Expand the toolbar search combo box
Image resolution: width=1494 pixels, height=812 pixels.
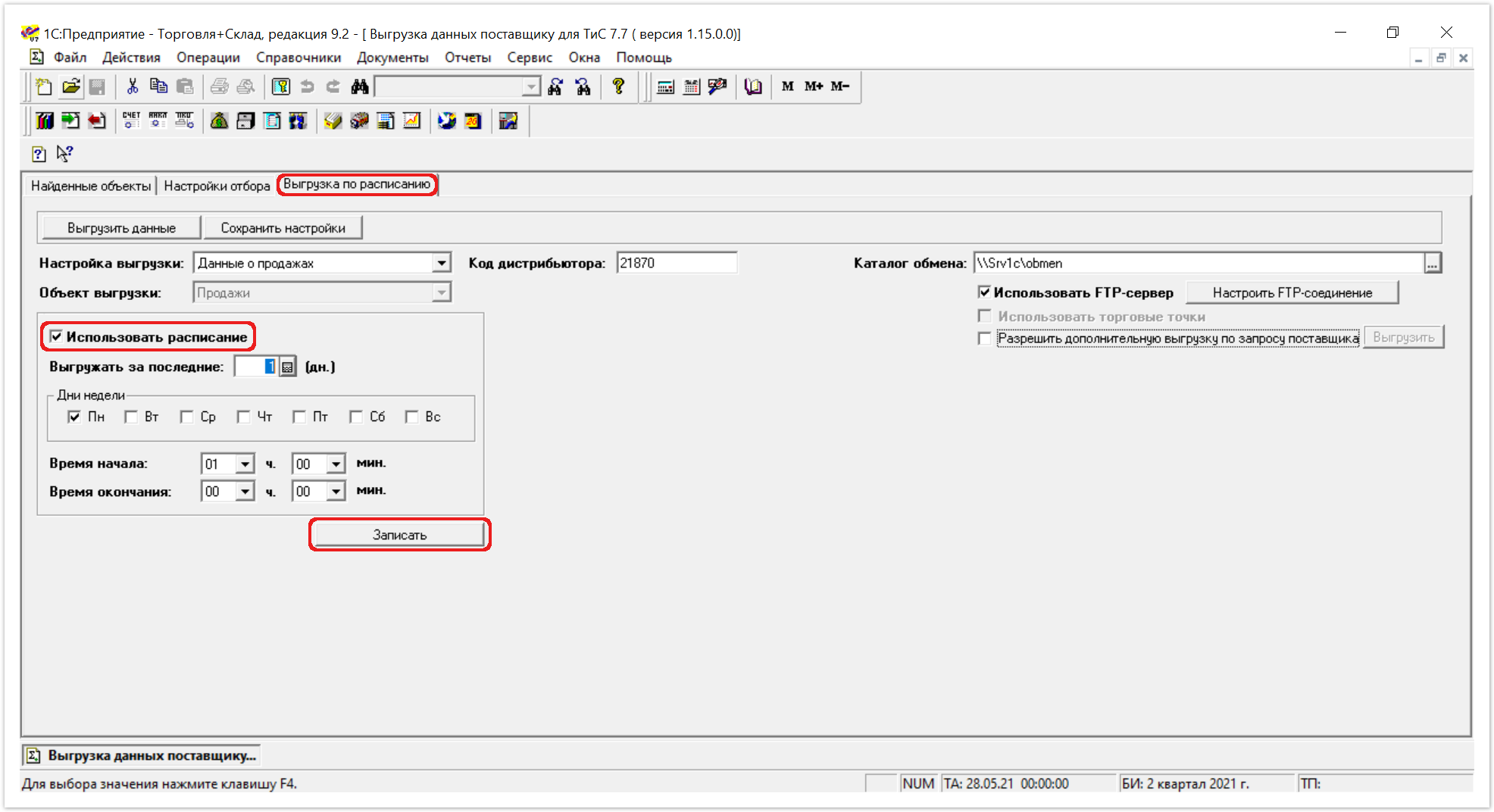point(532,86)
